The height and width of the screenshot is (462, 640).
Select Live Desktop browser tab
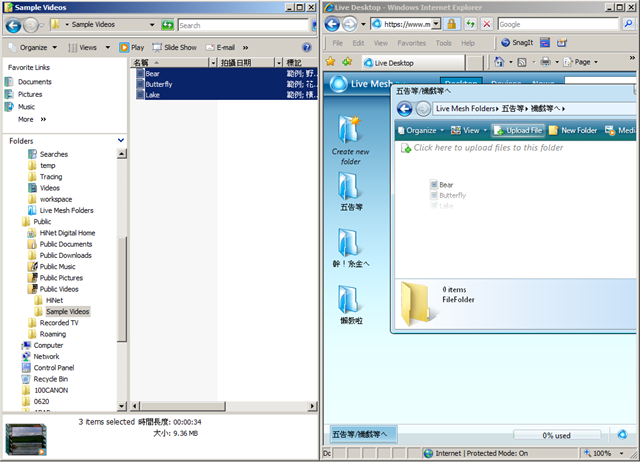413,63
